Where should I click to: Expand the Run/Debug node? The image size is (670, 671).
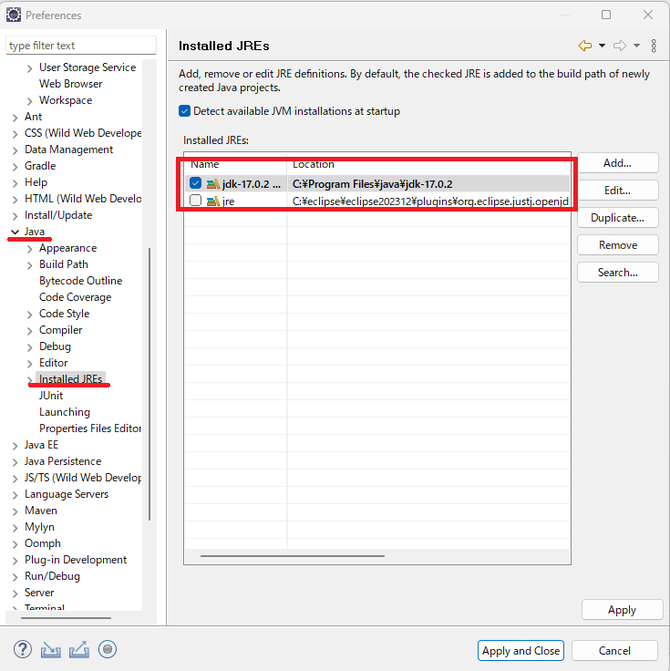[x=15, y=577]
